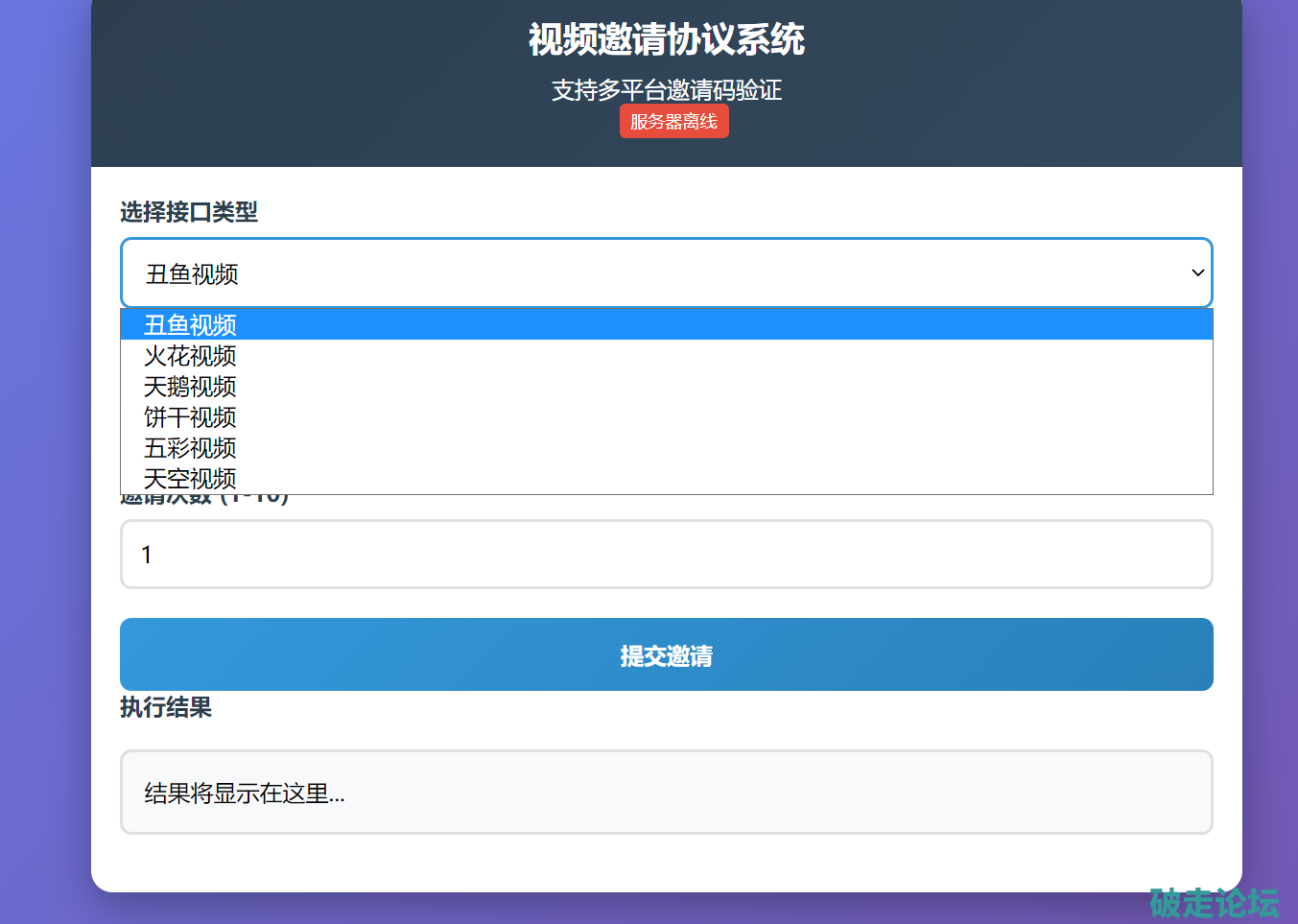This screenshot has height=924, width=1298.
Task: Click the result box 结果将显示在这里
Action: [x=666, y=793]
